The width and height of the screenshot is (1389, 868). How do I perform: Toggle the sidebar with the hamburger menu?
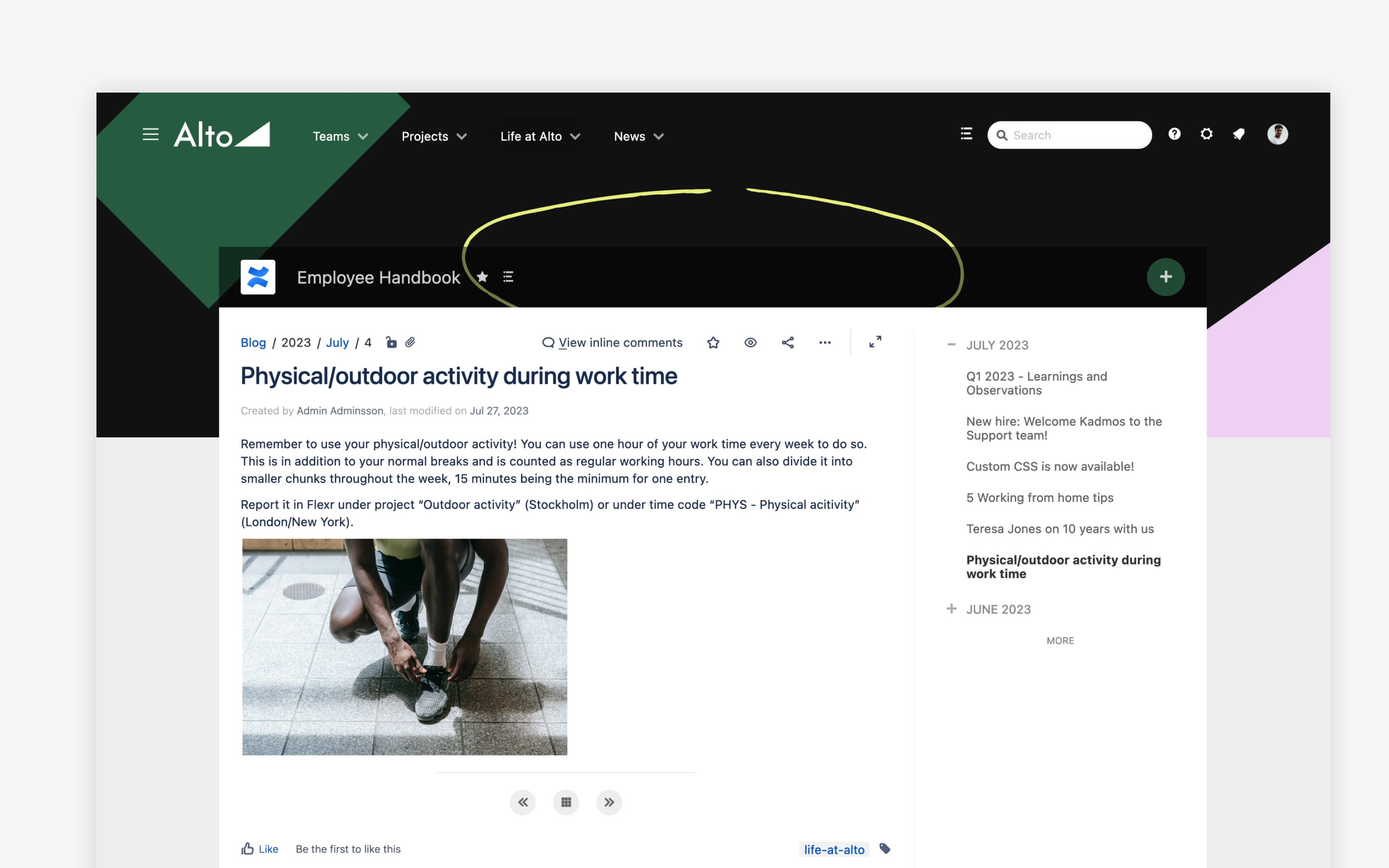(150, 135)
